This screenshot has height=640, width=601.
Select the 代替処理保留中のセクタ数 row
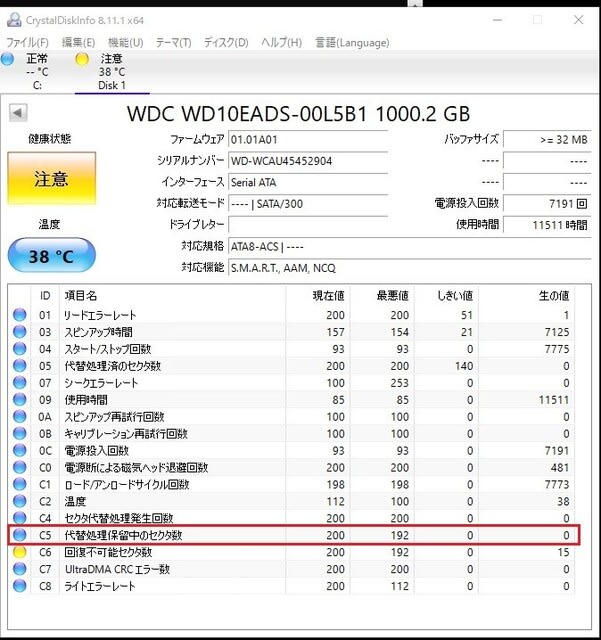(292, 535)
